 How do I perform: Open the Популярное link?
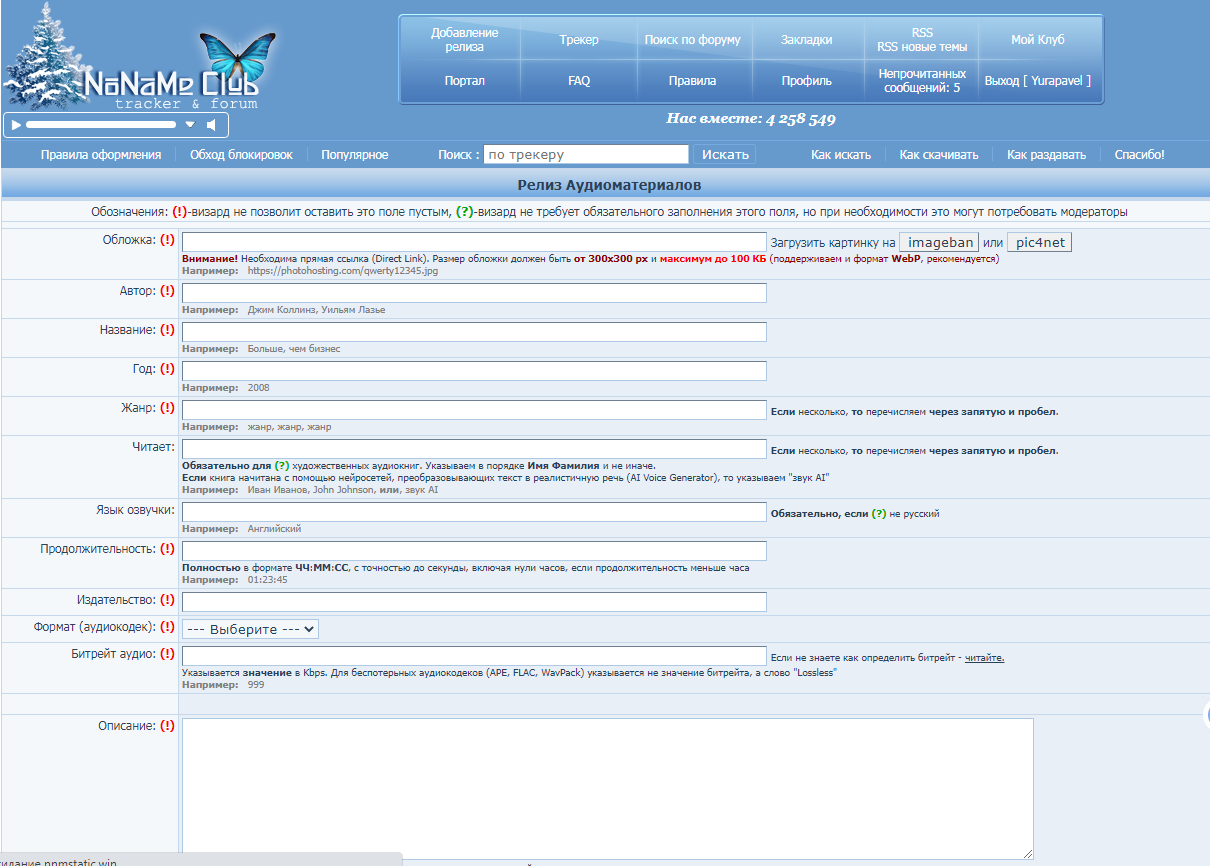(355, 155)
